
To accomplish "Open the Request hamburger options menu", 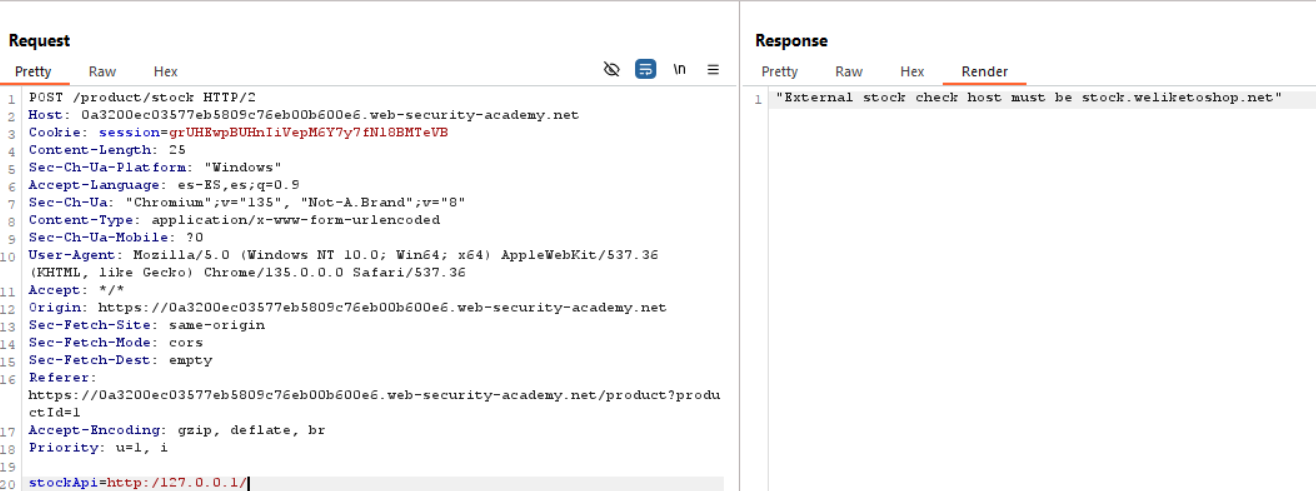I will click(713, 69).
